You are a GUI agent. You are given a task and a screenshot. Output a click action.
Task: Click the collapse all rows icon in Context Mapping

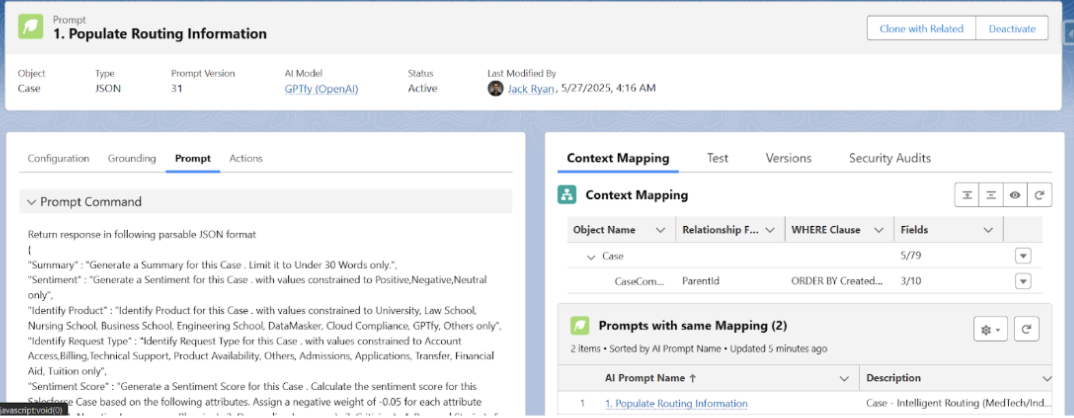[990, 195]
